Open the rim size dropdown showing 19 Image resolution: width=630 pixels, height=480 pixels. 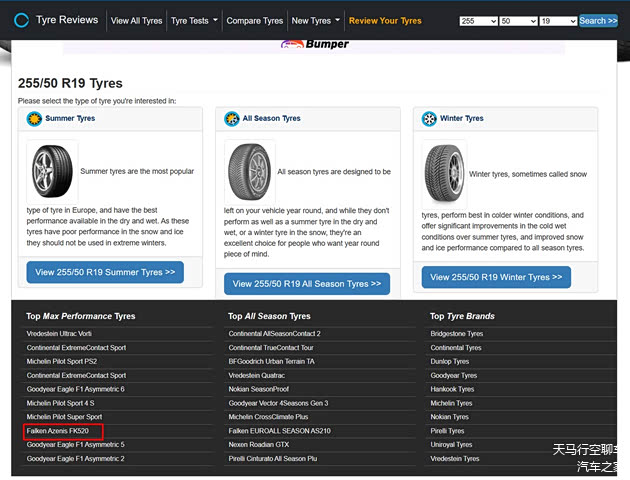[x=557, y=21]
